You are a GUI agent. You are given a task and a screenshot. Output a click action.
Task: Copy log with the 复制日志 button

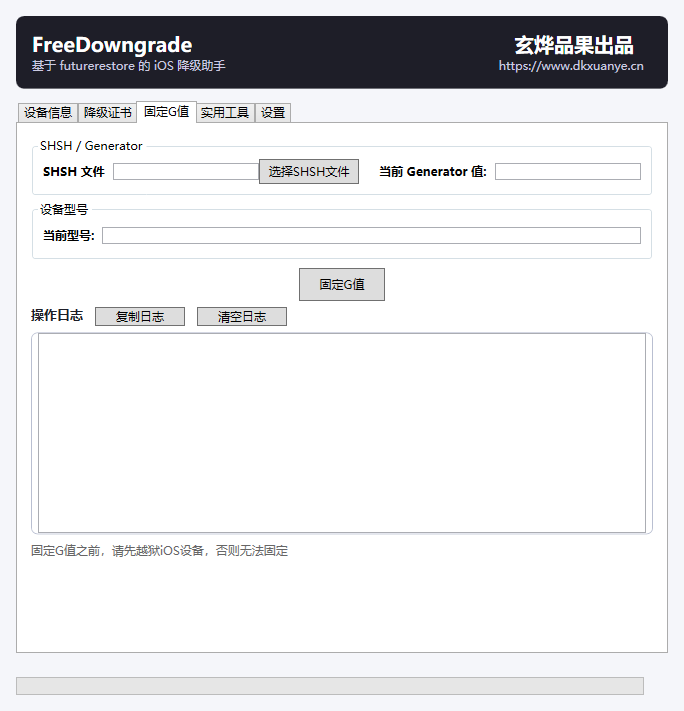140,317
